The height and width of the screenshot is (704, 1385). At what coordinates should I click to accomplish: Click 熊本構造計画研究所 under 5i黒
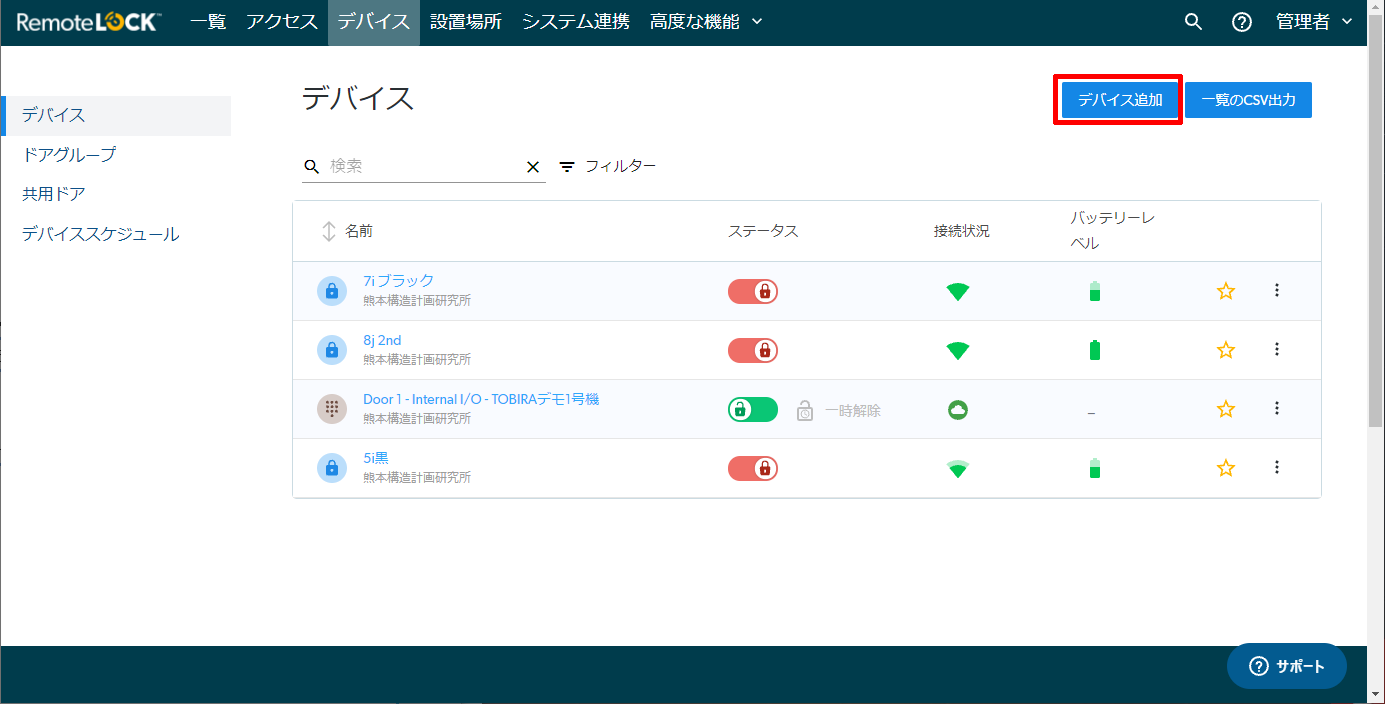417,477
